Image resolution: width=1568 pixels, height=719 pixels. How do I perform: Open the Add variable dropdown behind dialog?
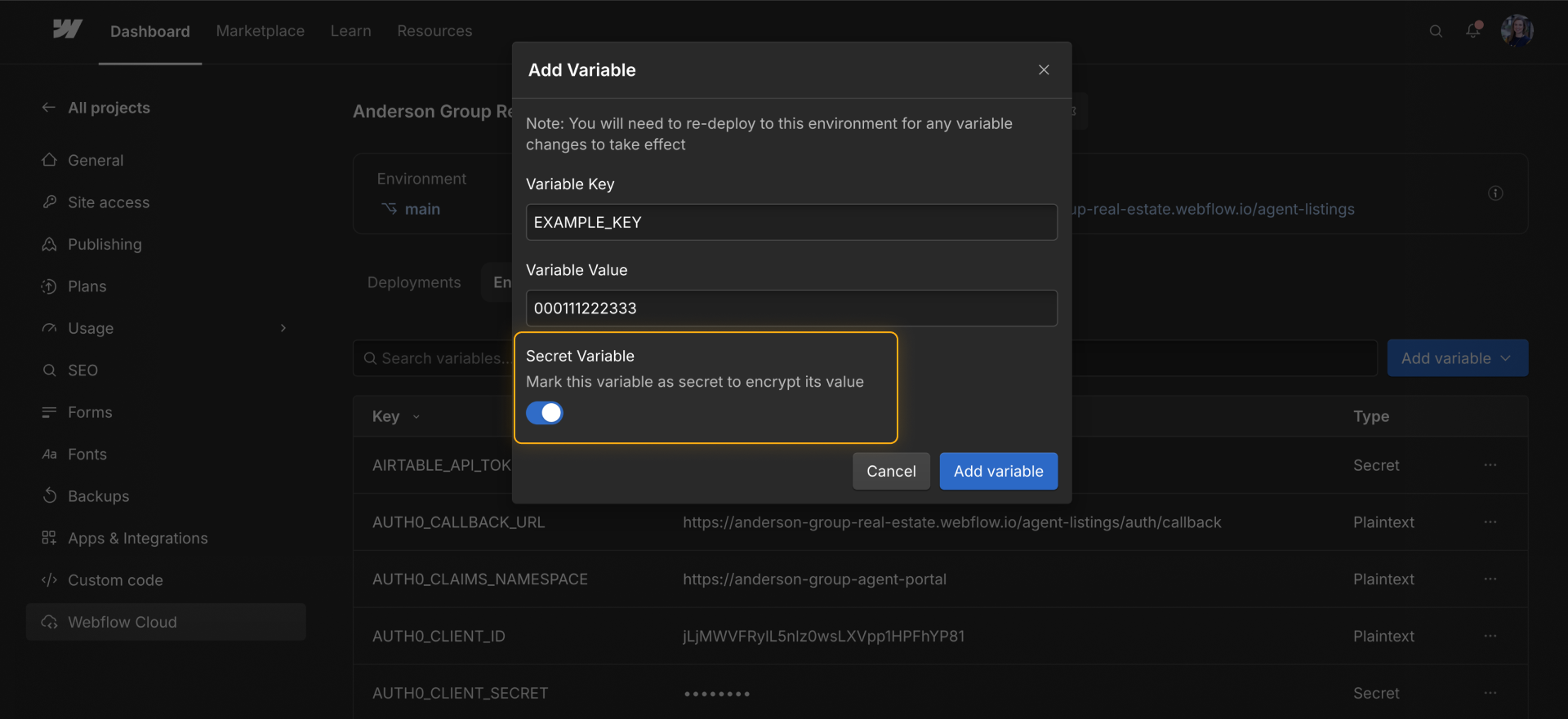click(x=1458, y=358)
